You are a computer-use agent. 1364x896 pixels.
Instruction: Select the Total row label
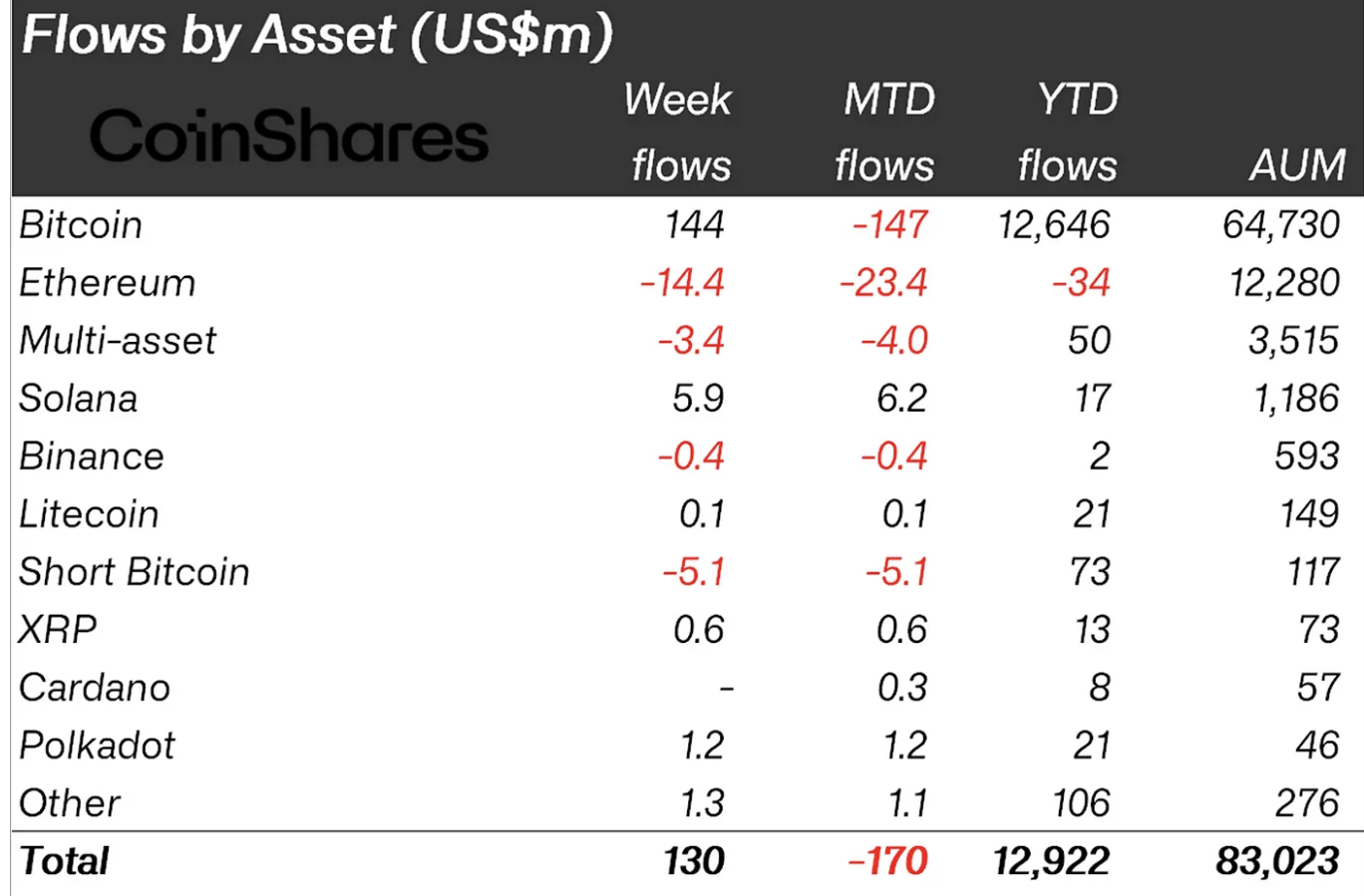point(65,861)
